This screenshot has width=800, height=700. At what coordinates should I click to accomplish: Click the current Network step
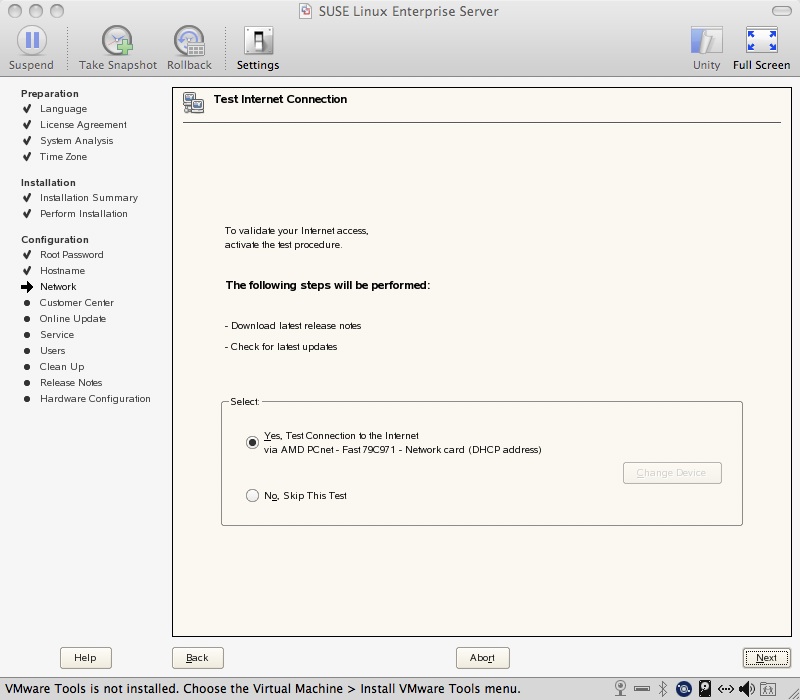58,287
